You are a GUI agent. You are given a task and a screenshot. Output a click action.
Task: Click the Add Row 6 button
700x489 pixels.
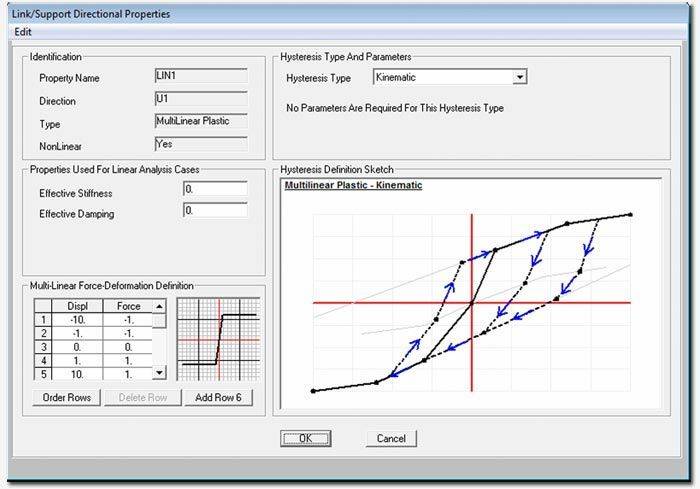[218, 397]
